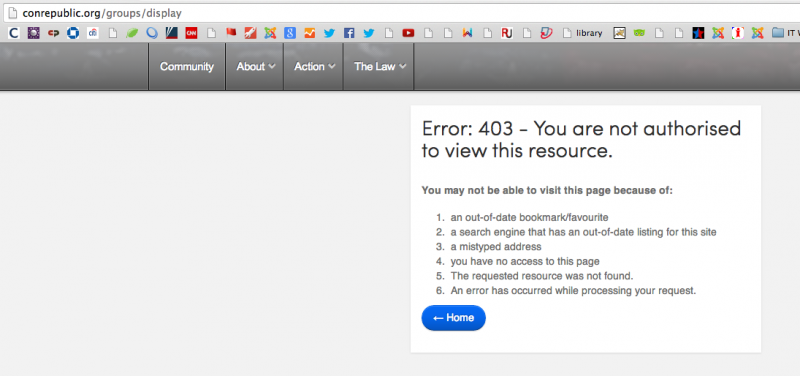800x376 pixels.
Task: Open the purple square bookmark icon
Action: click(x=34, y=33)
